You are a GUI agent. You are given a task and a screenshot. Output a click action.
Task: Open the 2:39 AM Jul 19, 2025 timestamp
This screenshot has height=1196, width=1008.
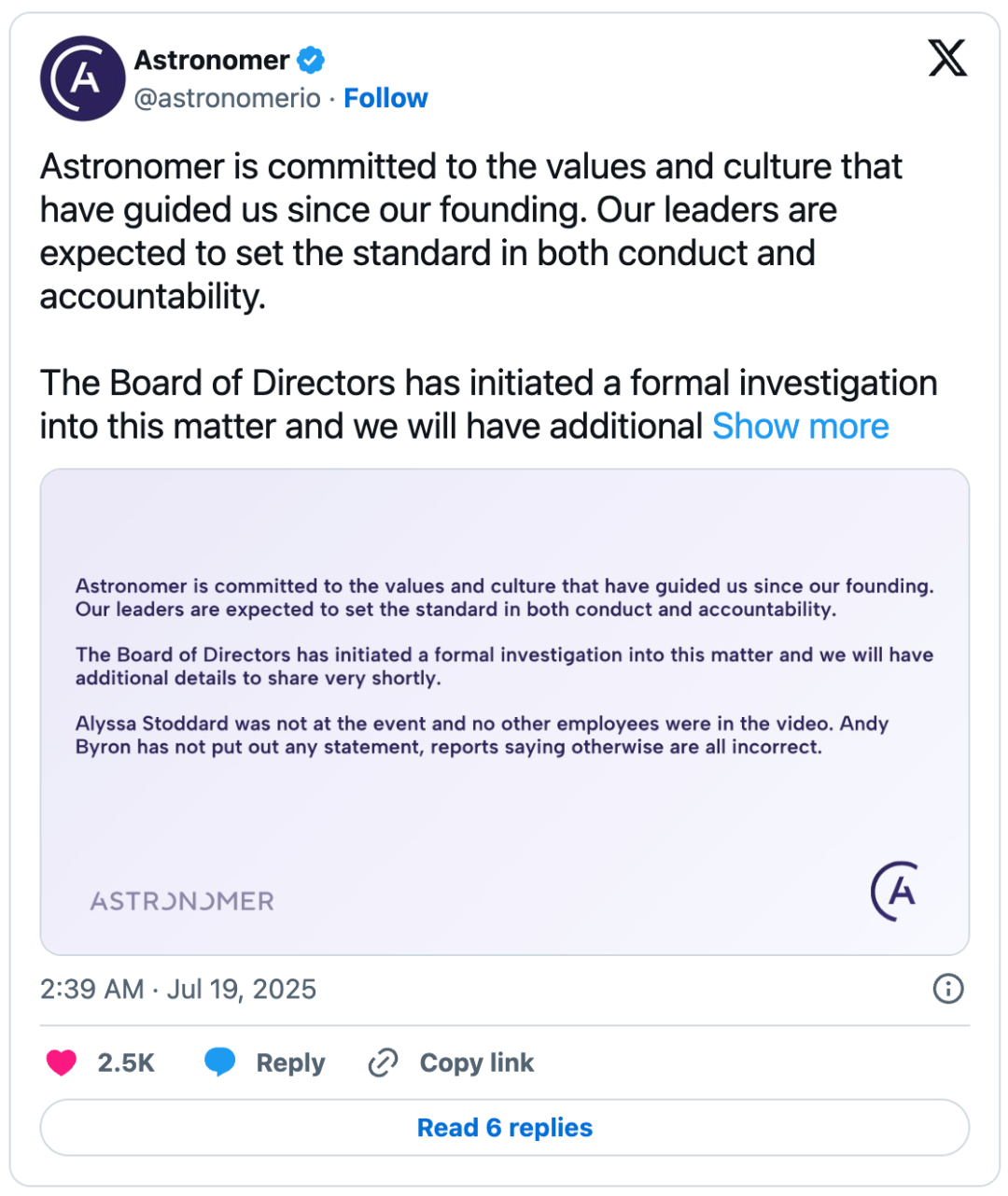[x=178, y=989]
